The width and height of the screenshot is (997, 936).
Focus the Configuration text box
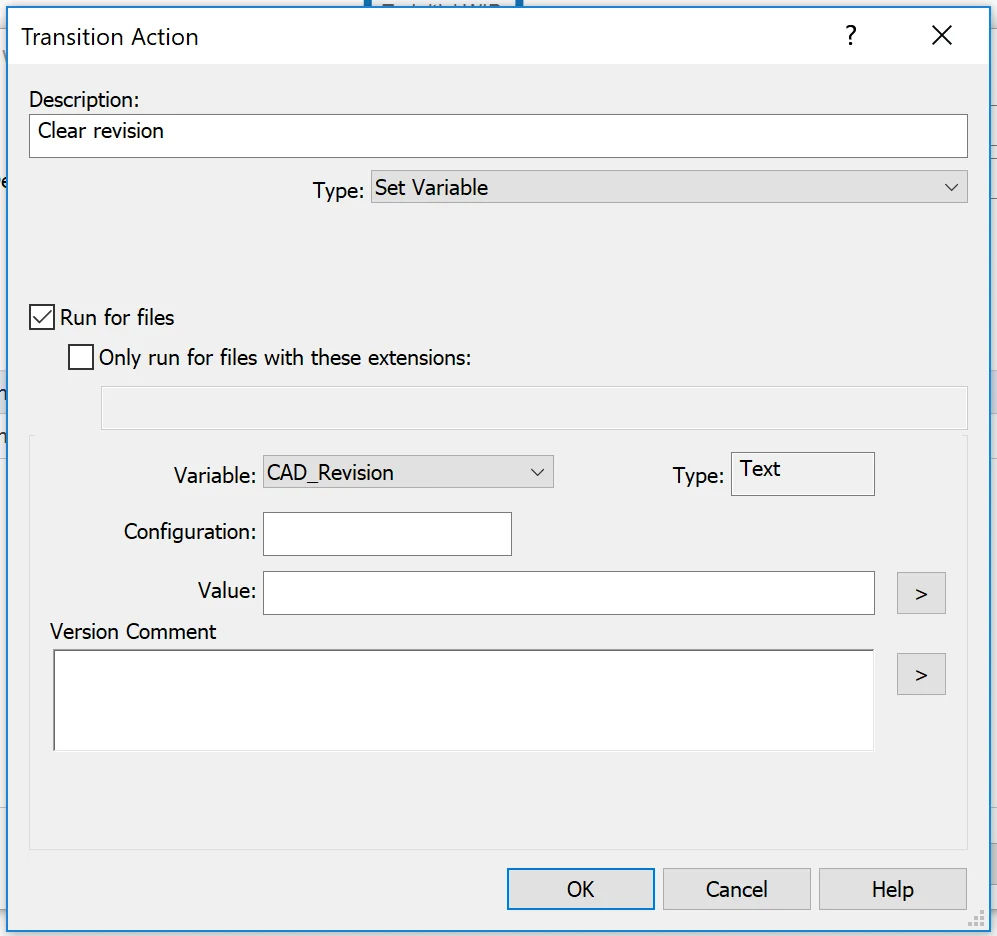point(387,534)
